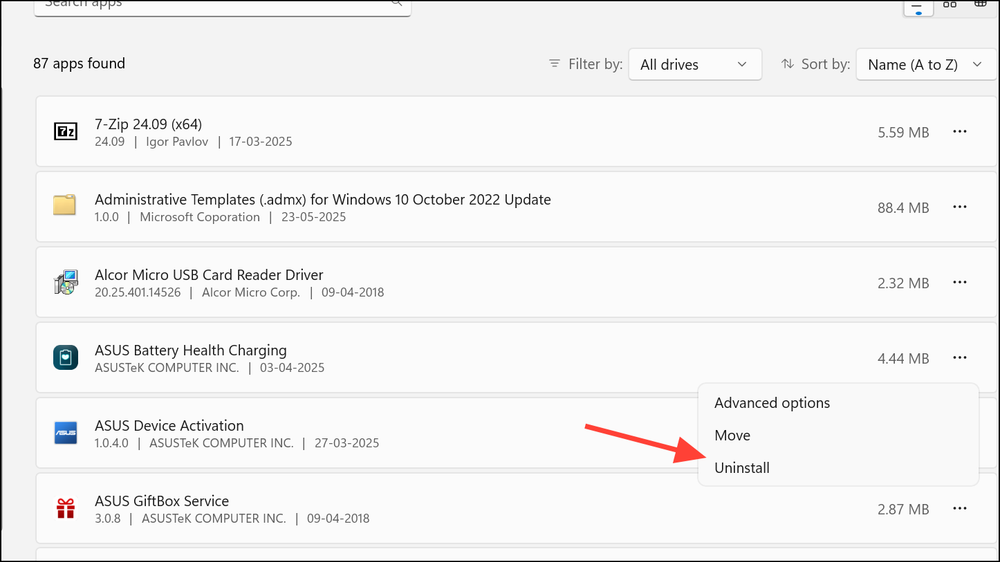
Task: Click the Alcor Micro USB Card Reader icon
Action: pyautogui.click(x=65, y=283)
